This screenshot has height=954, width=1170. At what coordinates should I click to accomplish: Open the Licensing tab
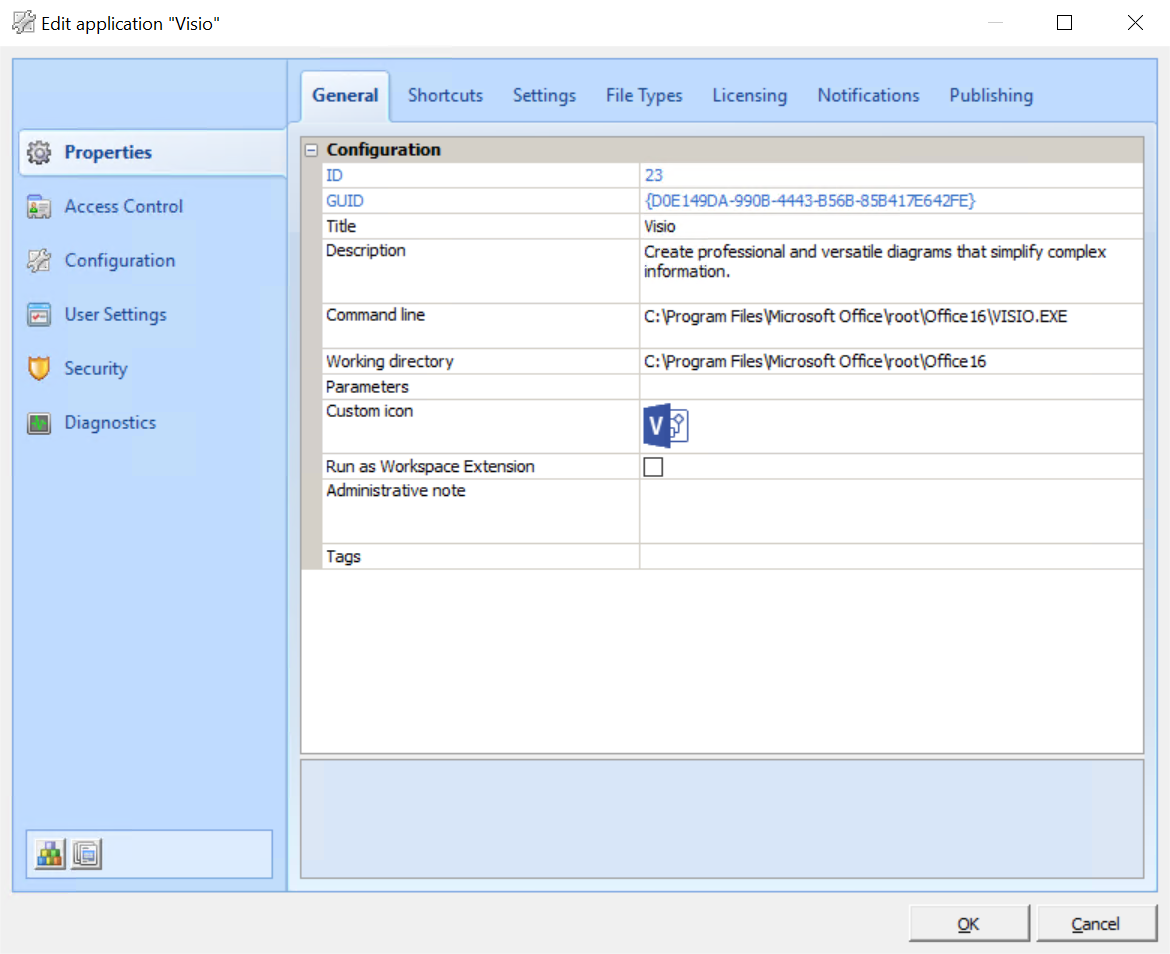(x=750, y=95)
